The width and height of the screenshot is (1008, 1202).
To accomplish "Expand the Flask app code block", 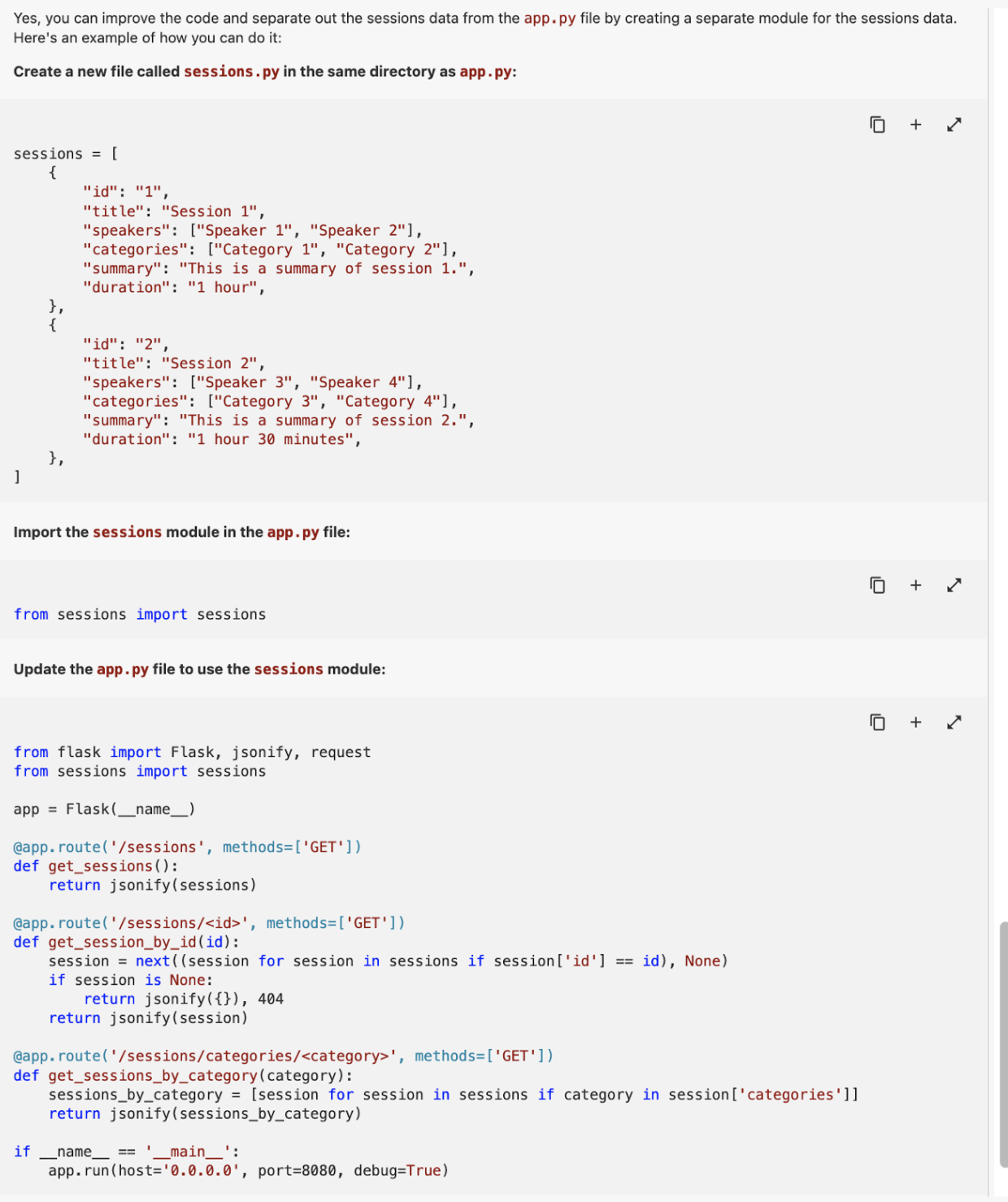I will pyautogui.click(x=954, y=722).
